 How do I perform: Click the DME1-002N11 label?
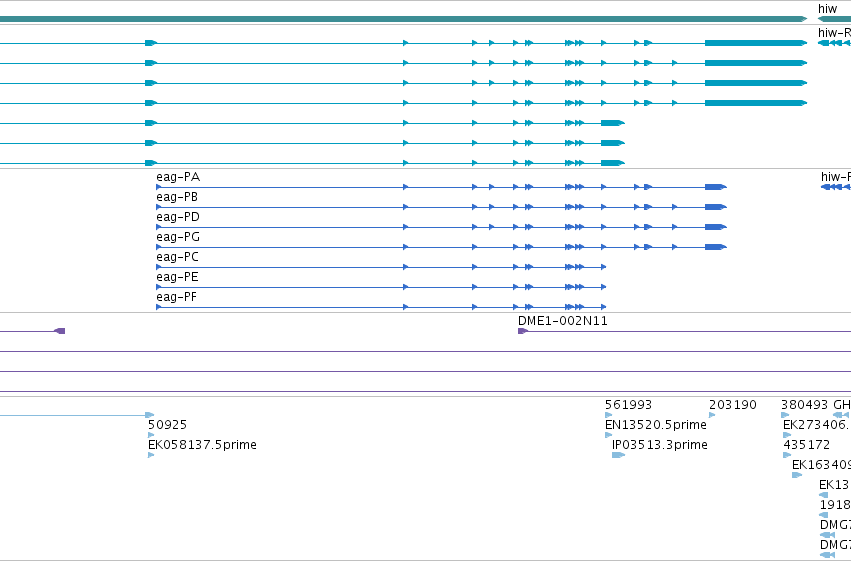point(563,321)
